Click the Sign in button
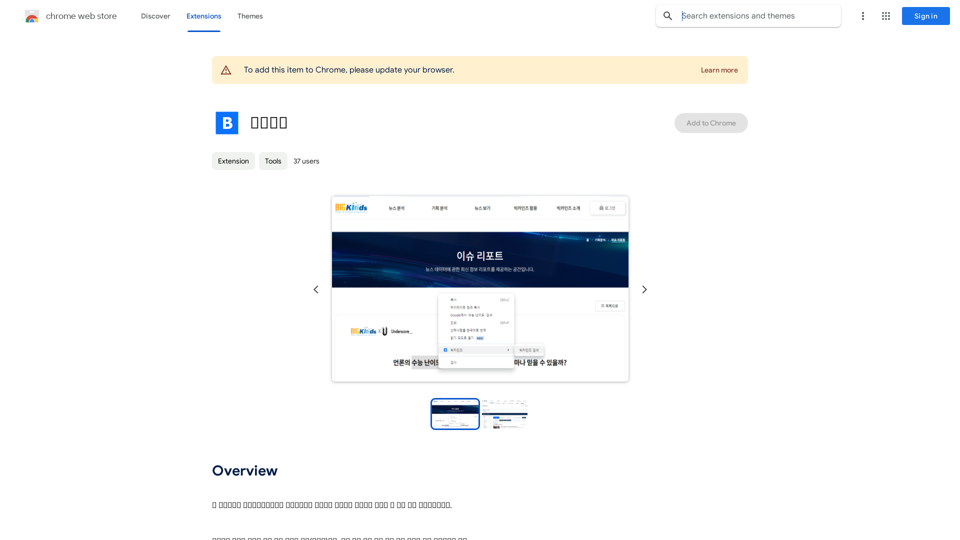The image size is (960, 540). click(x=925, y=16)
